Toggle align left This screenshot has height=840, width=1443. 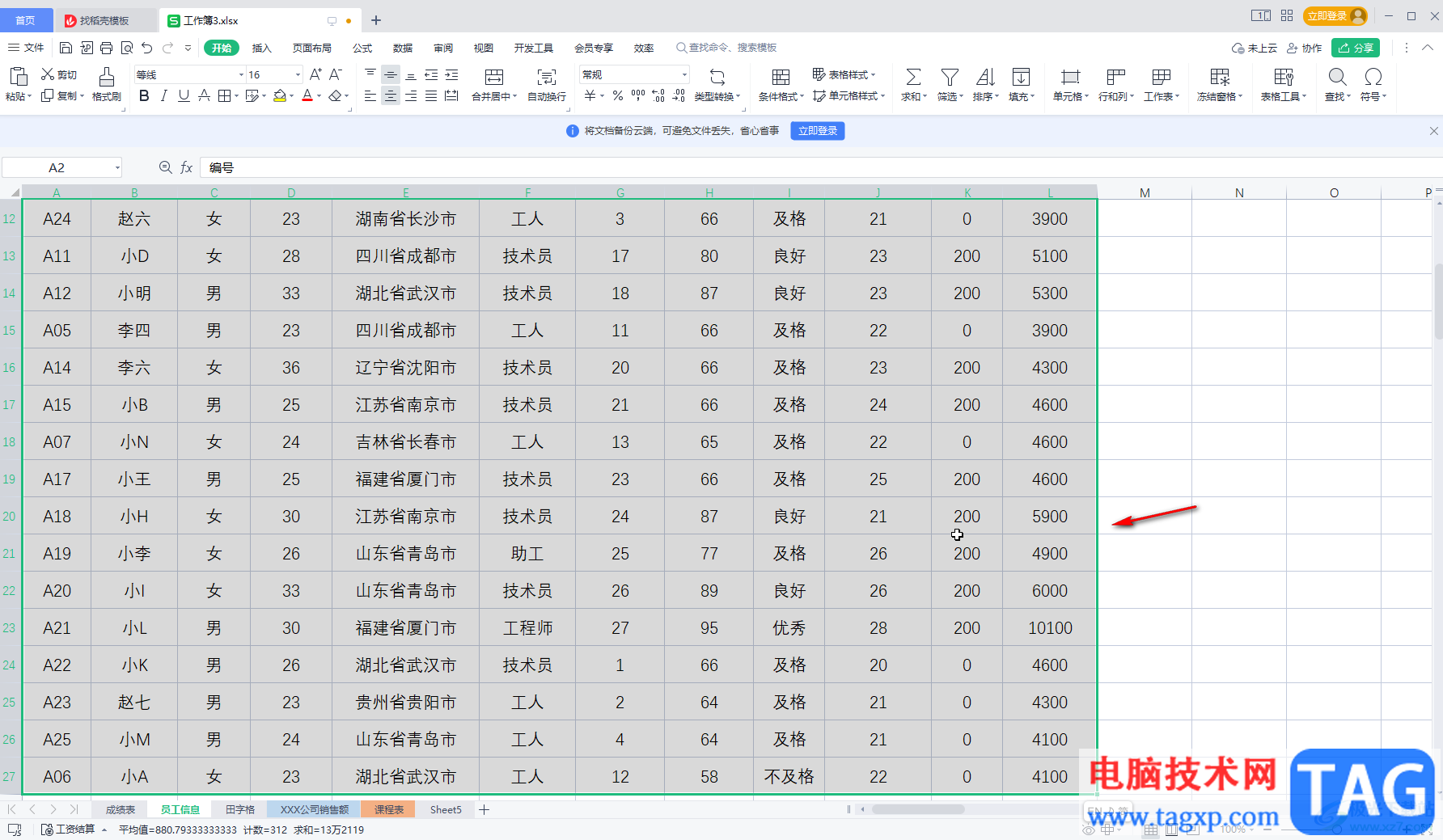click(370, 96)
